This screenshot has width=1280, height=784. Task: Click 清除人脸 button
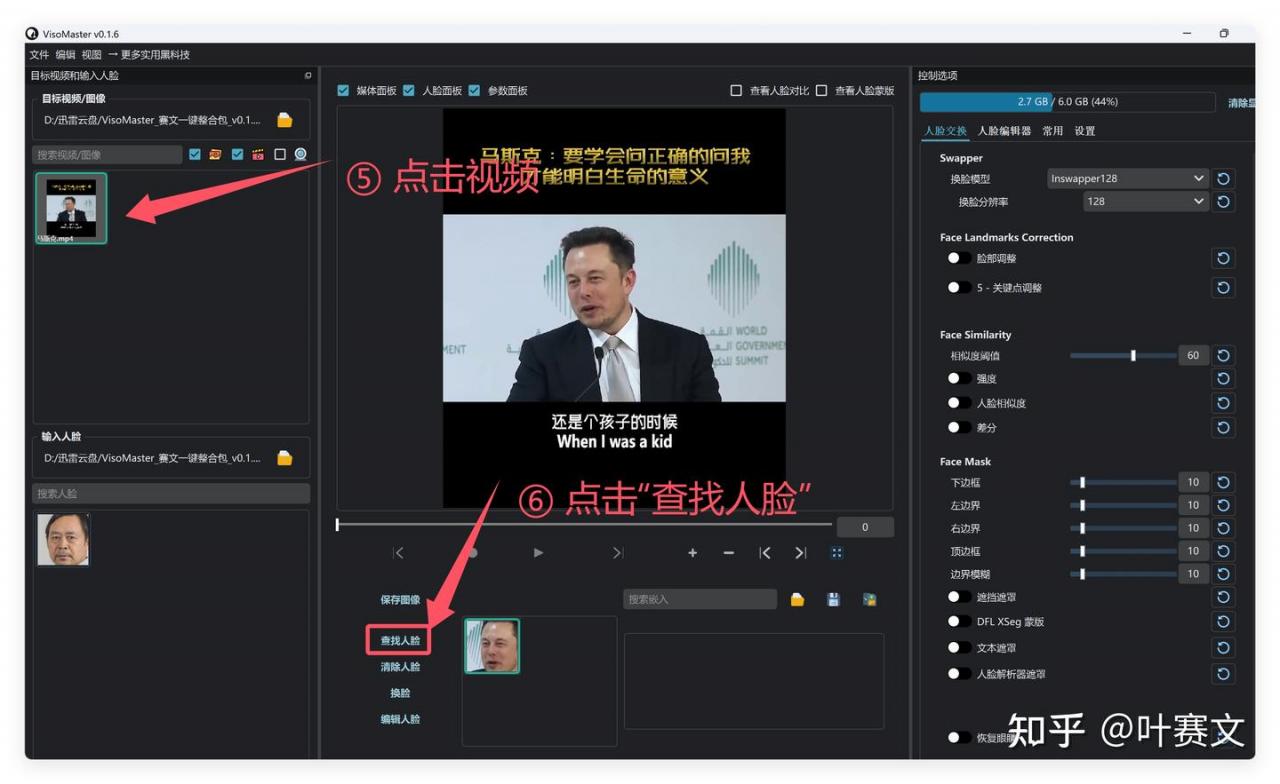(x=400, y=666)
